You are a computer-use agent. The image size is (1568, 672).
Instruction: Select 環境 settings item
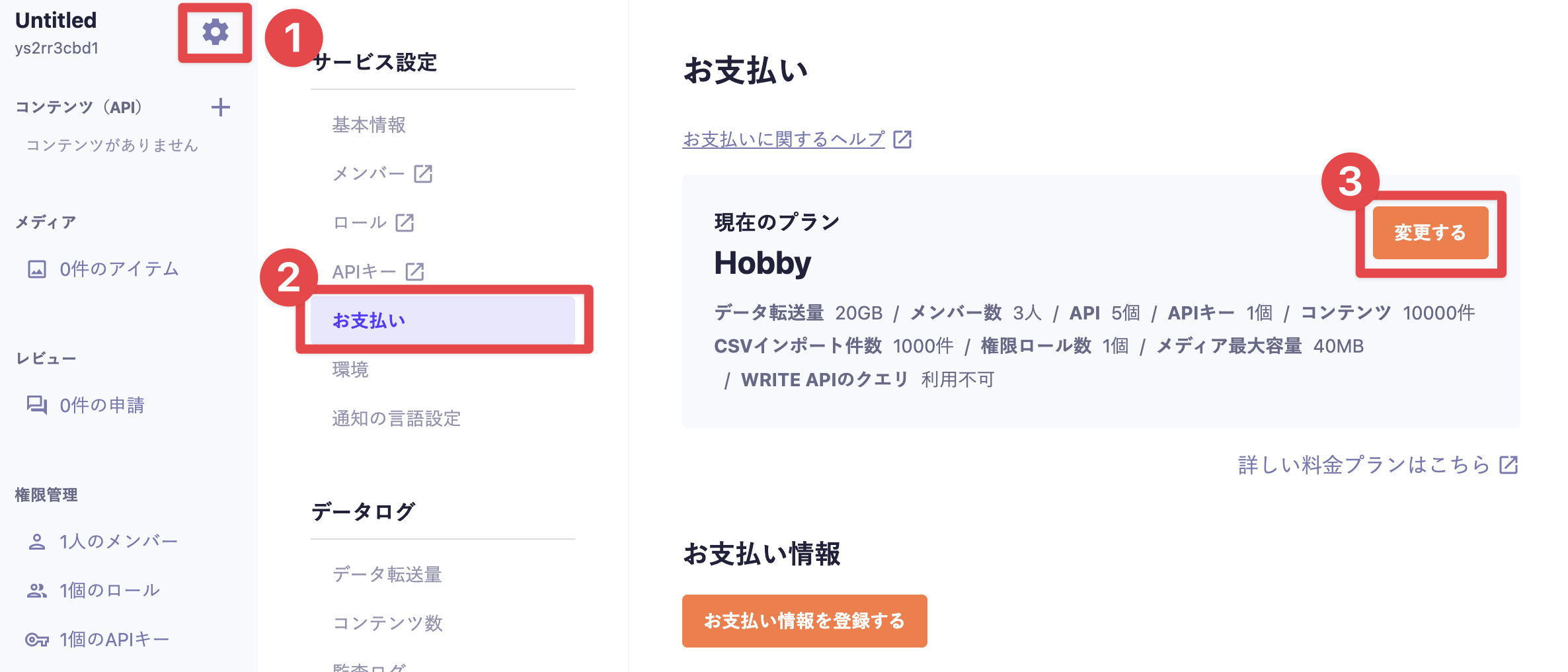coord(350,370)
